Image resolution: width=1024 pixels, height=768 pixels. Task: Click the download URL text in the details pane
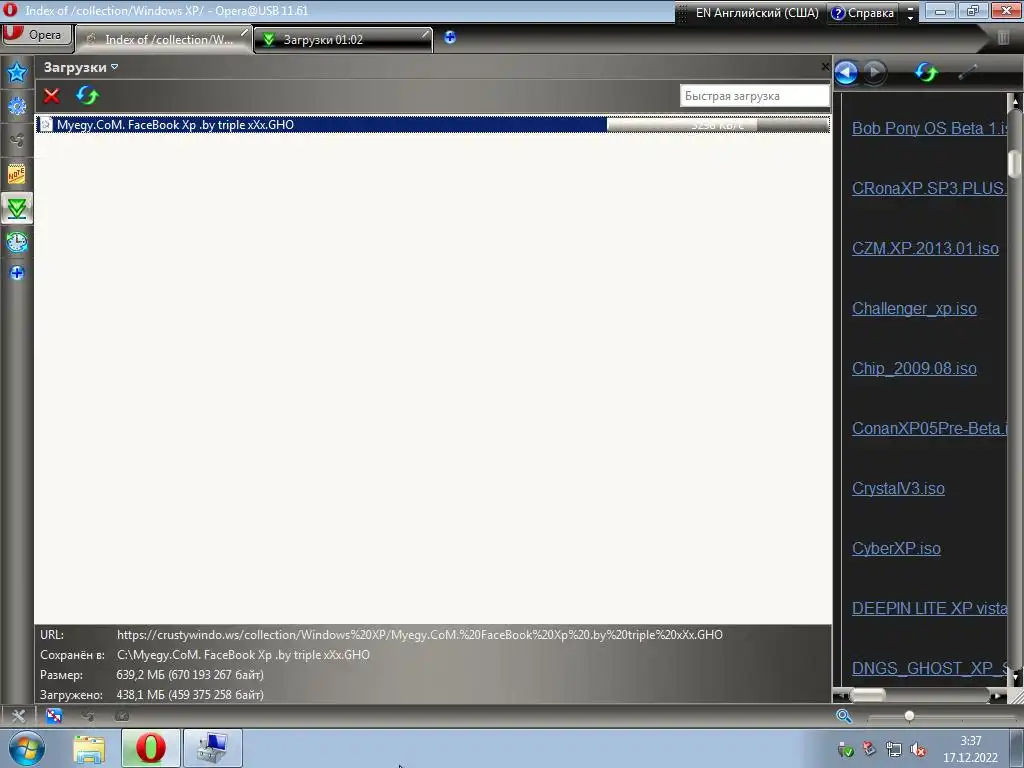[419, 635]
